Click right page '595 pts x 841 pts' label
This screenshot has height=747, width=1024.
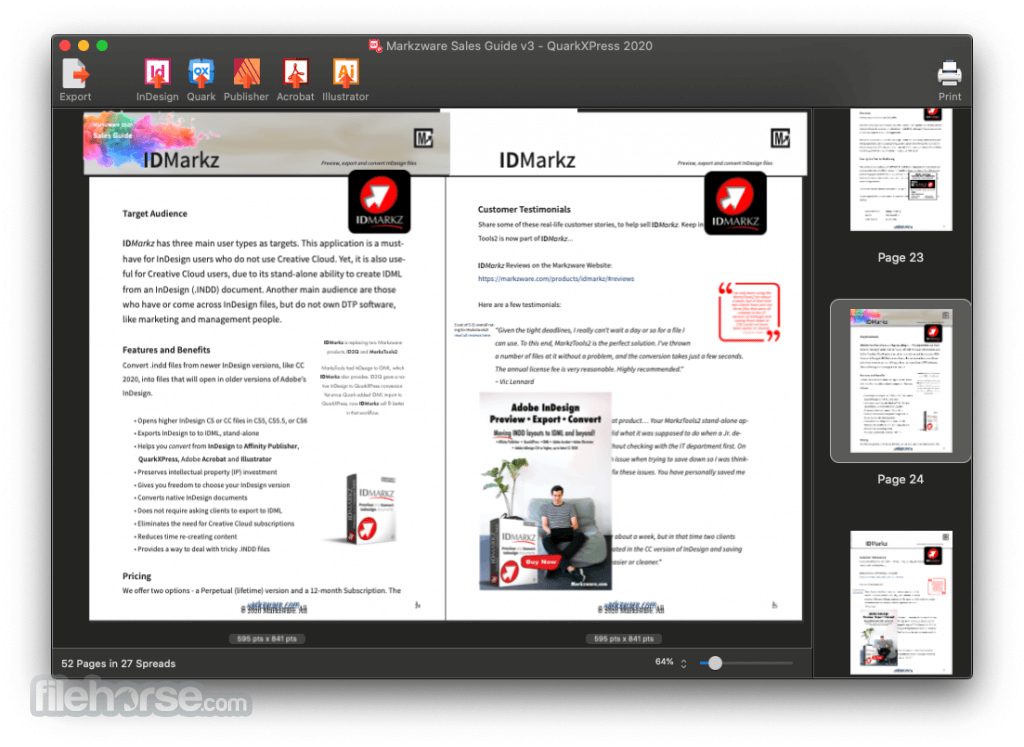[x=624, y=639]
